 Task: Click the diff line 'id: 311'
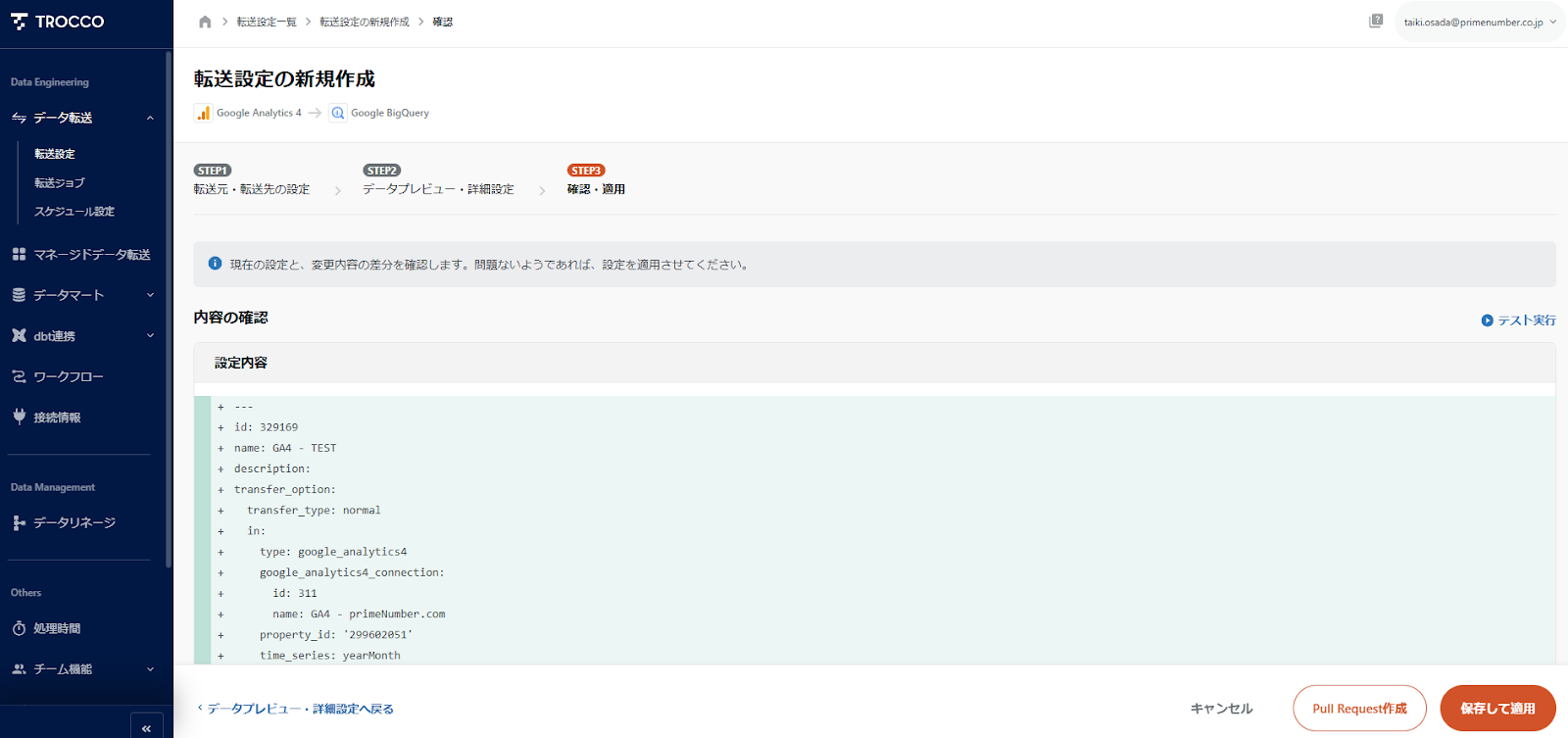point(295,594)
